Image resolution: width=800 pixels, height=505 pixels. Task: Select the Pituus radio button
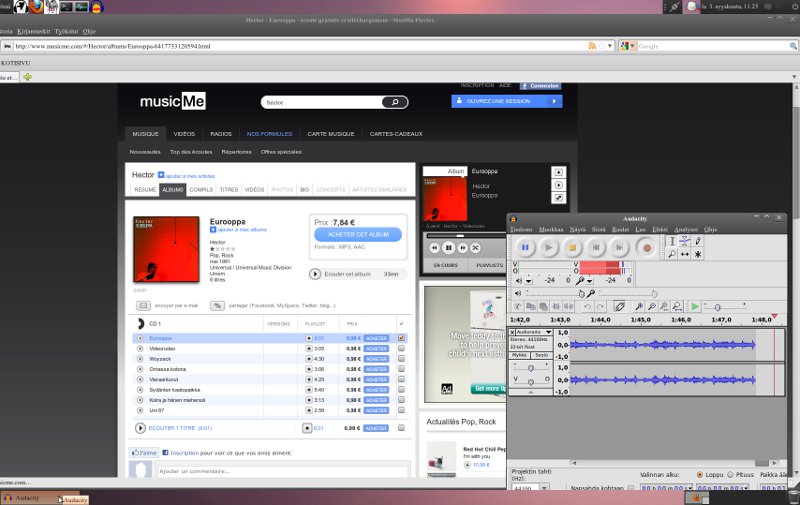pyautogui.click(x=730, y=474)
